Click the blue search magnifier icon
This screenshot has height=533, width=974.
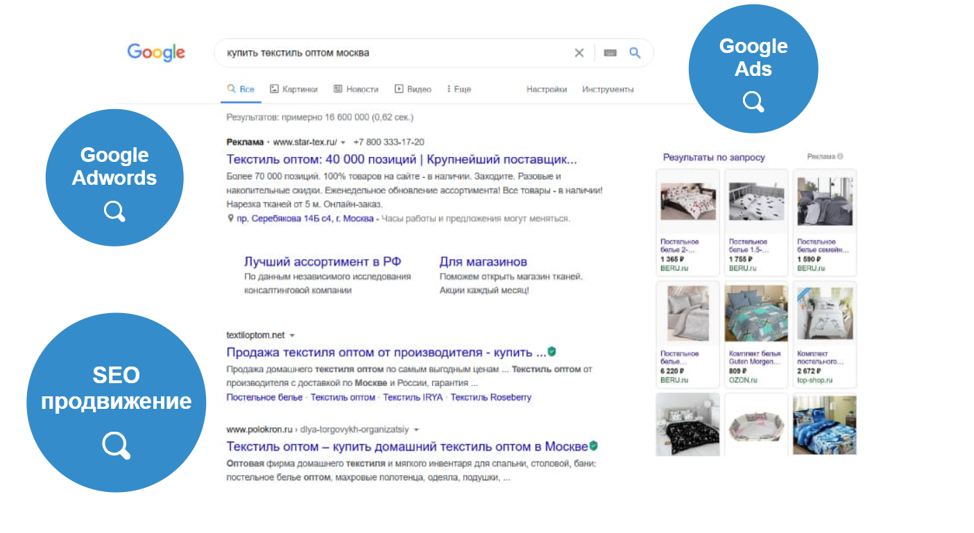(x=634, y=53)
